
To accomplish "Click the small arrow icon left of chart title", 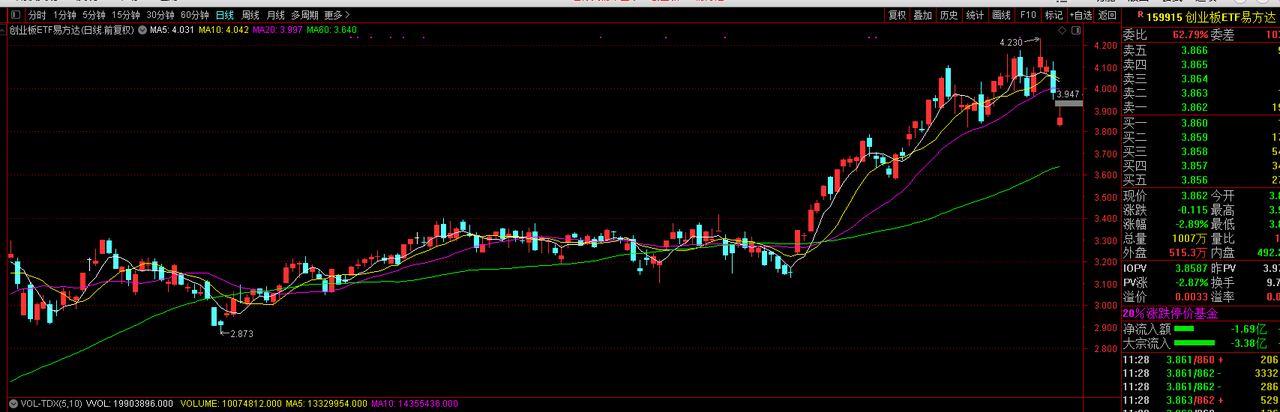I will coord(4,30).
